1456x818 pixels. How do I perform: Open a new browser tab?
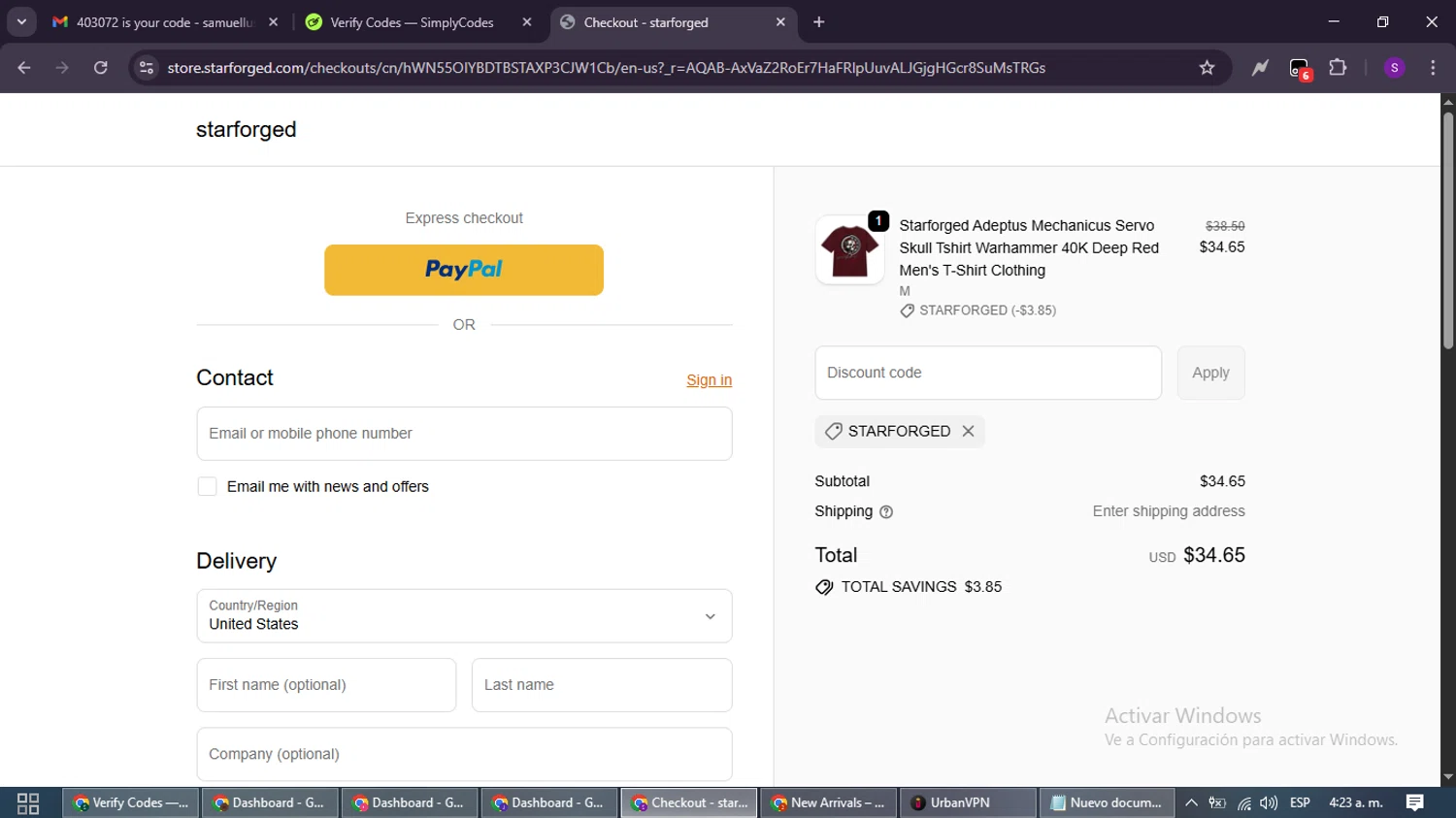(x=819, y=22)
